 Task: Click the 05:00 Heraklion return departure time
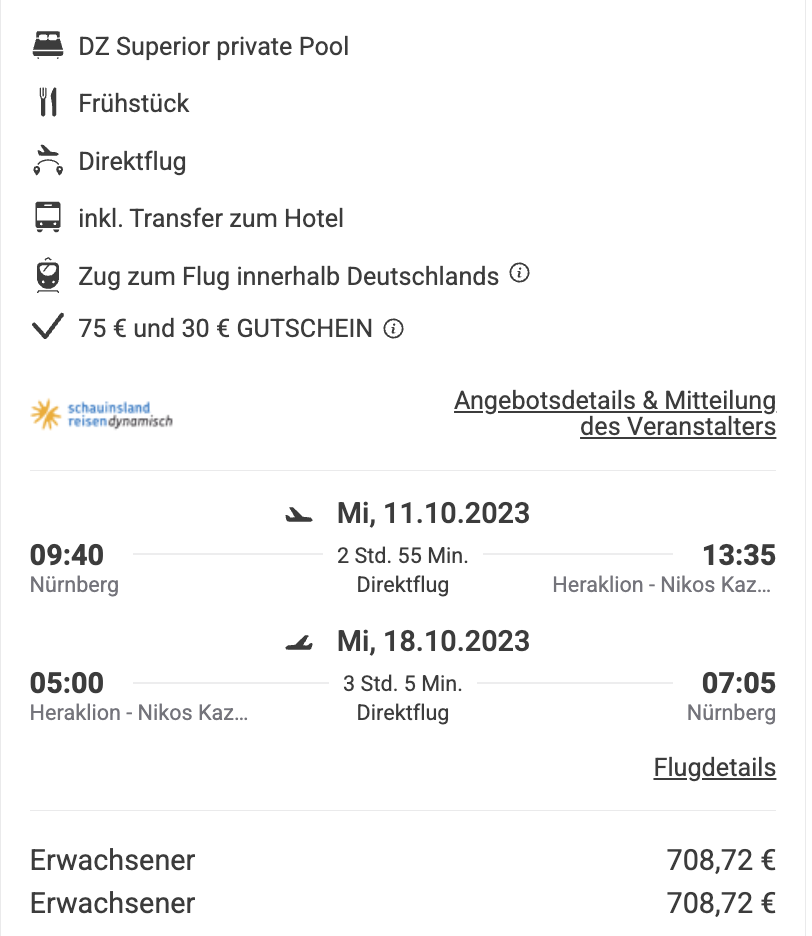pos(67,683)
